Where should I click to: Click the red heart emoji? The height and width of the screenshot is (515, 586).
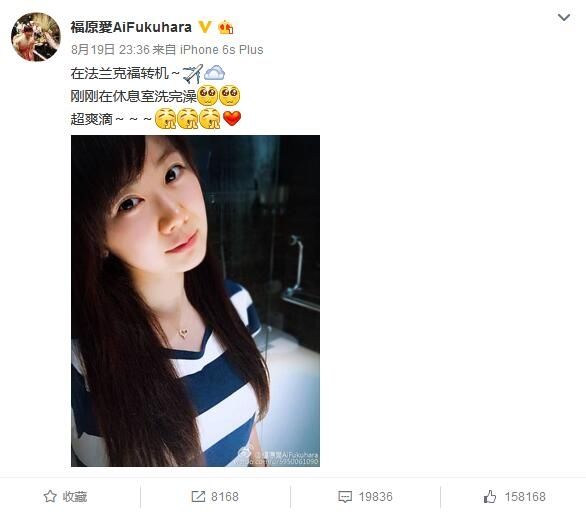(x=232, y=118)
